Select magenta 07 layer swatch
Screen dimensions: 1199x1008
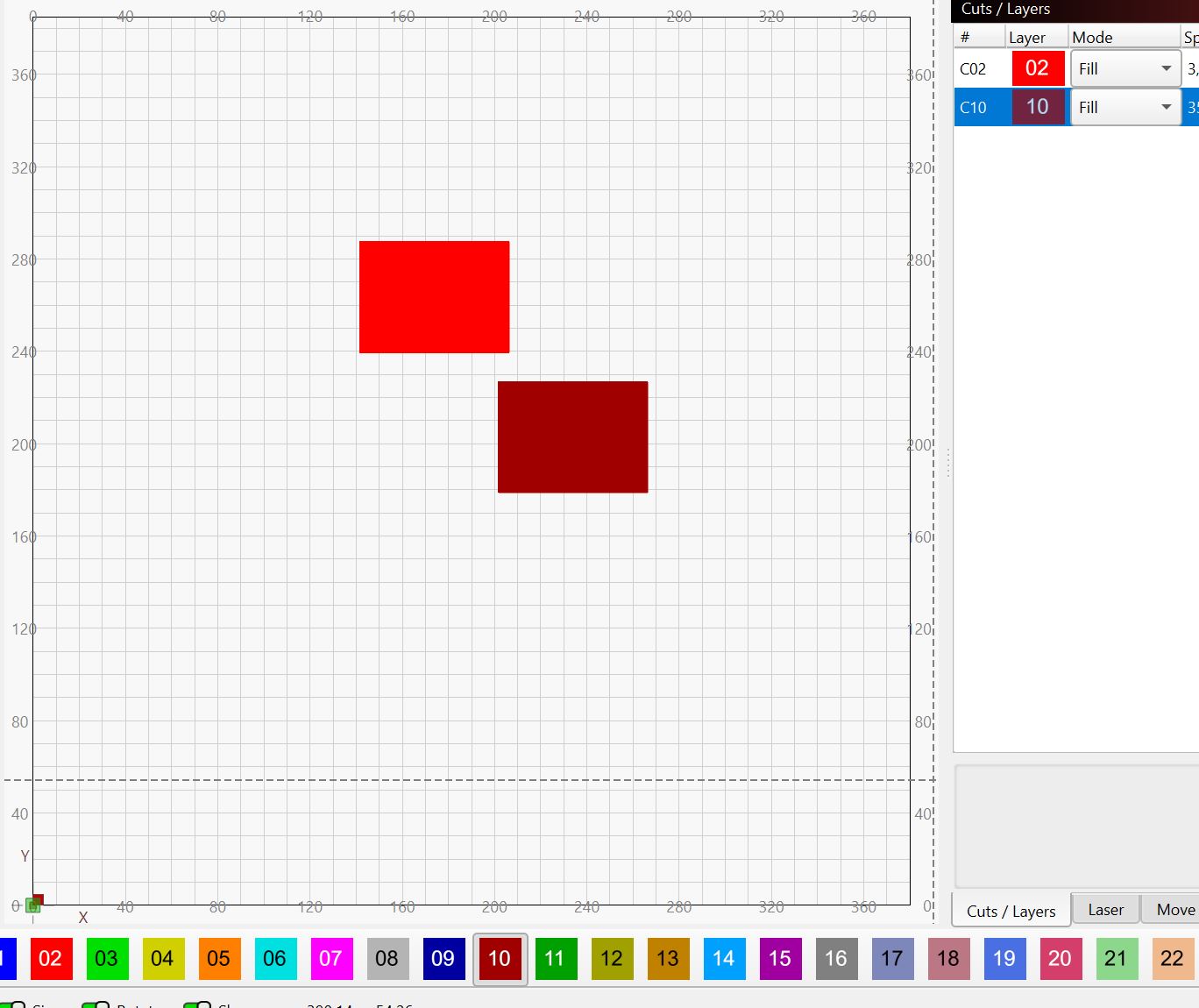tap(331, 958)
